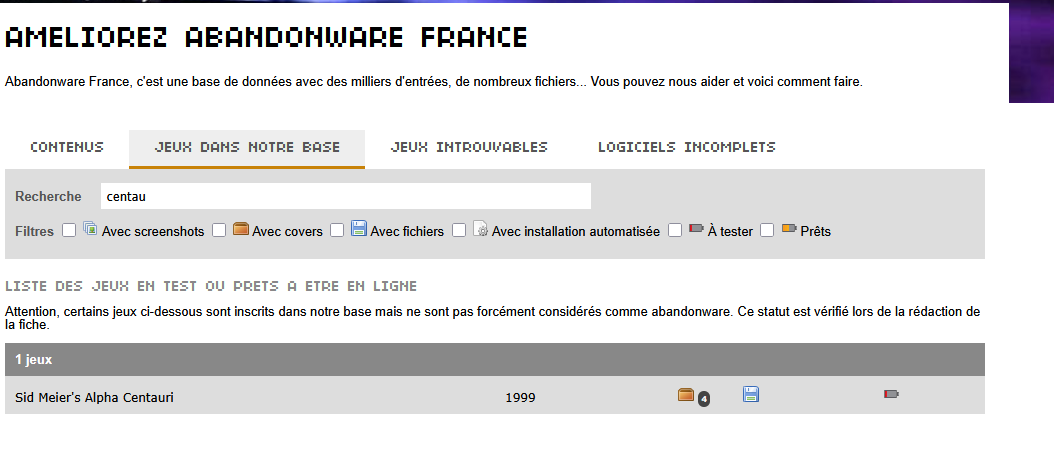Click the covers box icon in the filters
The width and height of the screenshot is (1054, 468).
(241, 229)
